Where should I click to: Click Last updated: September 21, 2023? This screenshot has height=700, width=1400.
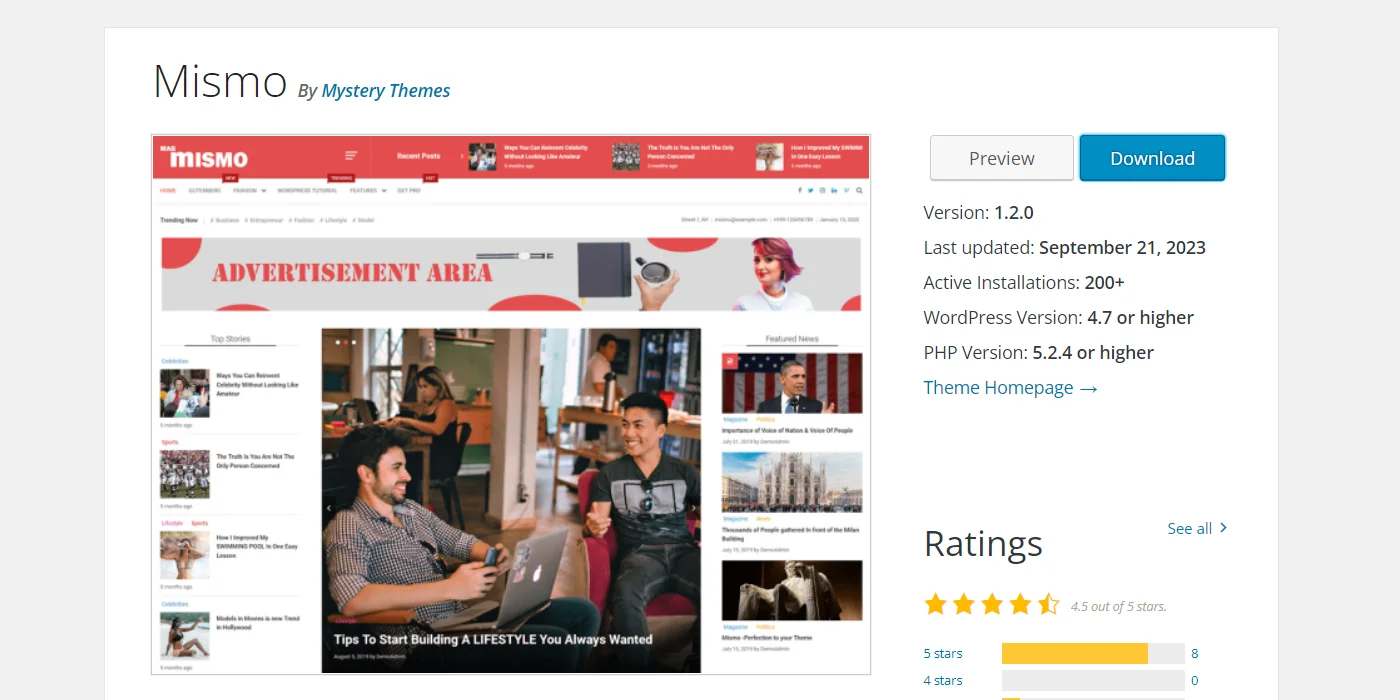1064,248
